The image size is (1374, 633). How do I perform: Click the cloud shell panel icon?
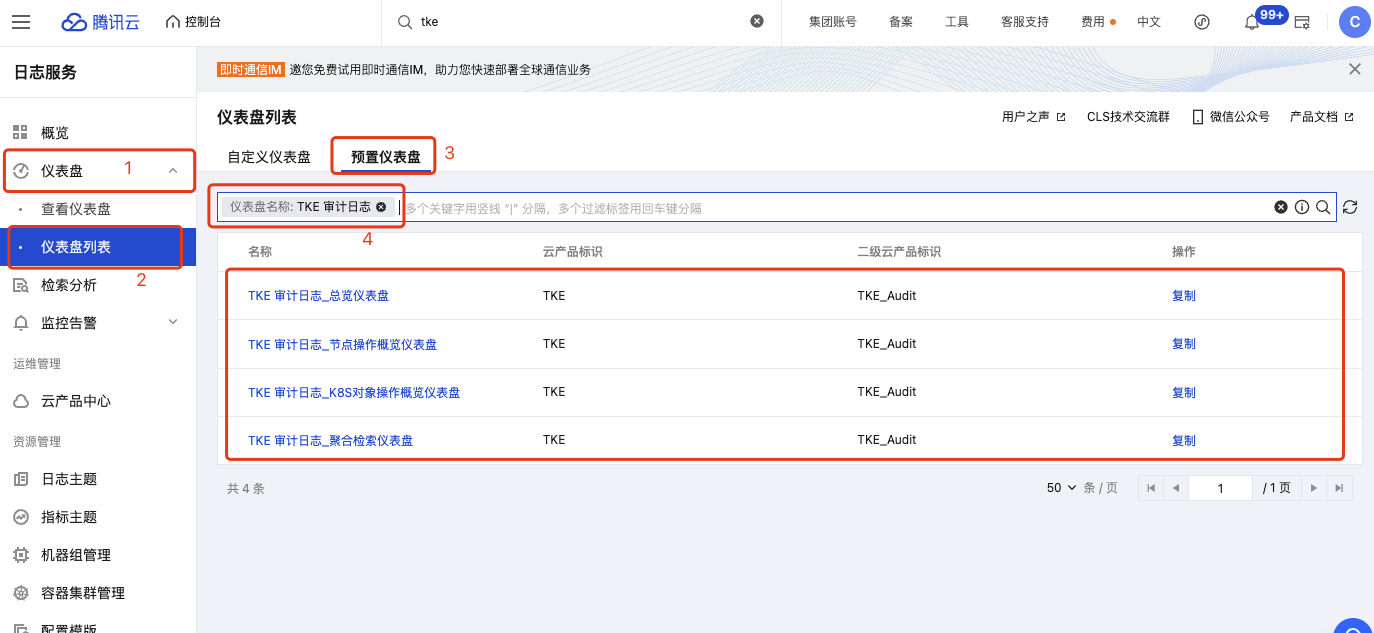tap(1303, 22)
